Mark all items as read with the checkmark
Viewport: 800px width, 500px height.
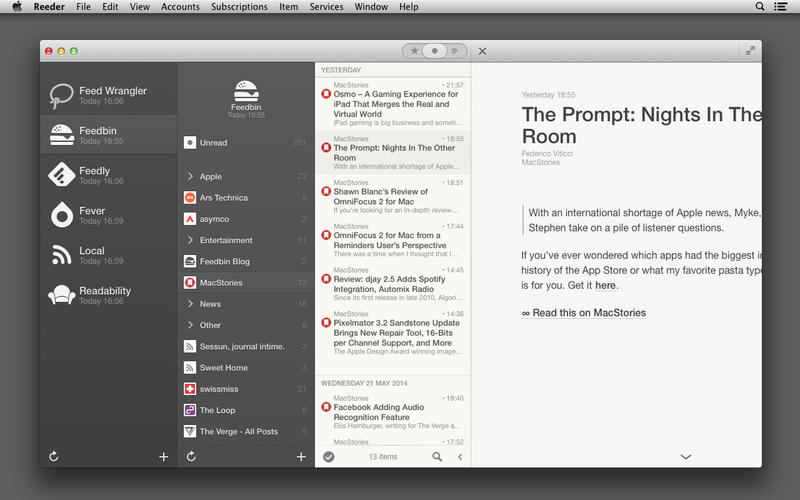[x=329, y=457]
